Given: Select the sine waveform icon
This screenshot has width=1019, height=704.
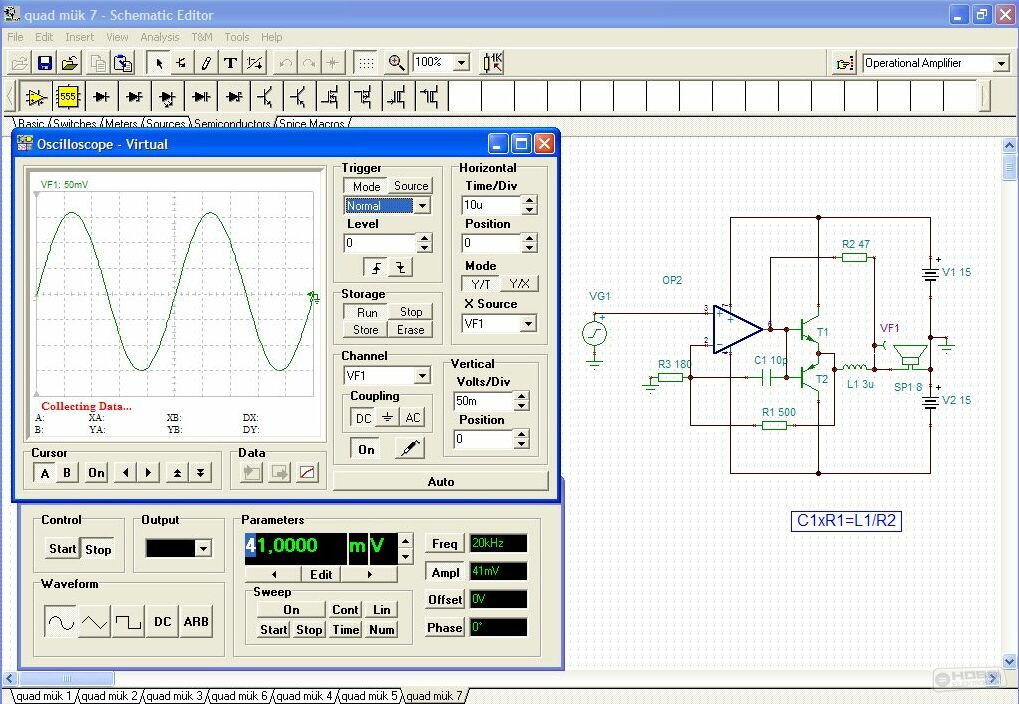Looking at the screenshot, I should tap(60, 622).
